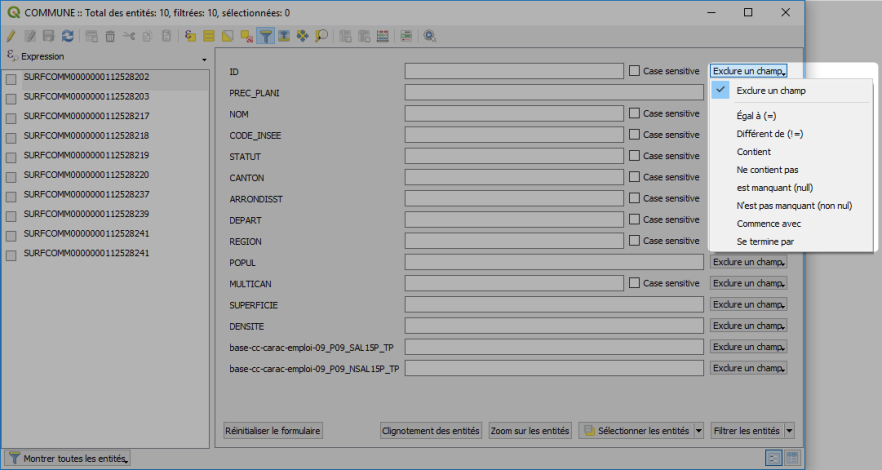882x470 pixels.
Task: Check the Case sensitive box for STATUT
Action: coord(634,156)
